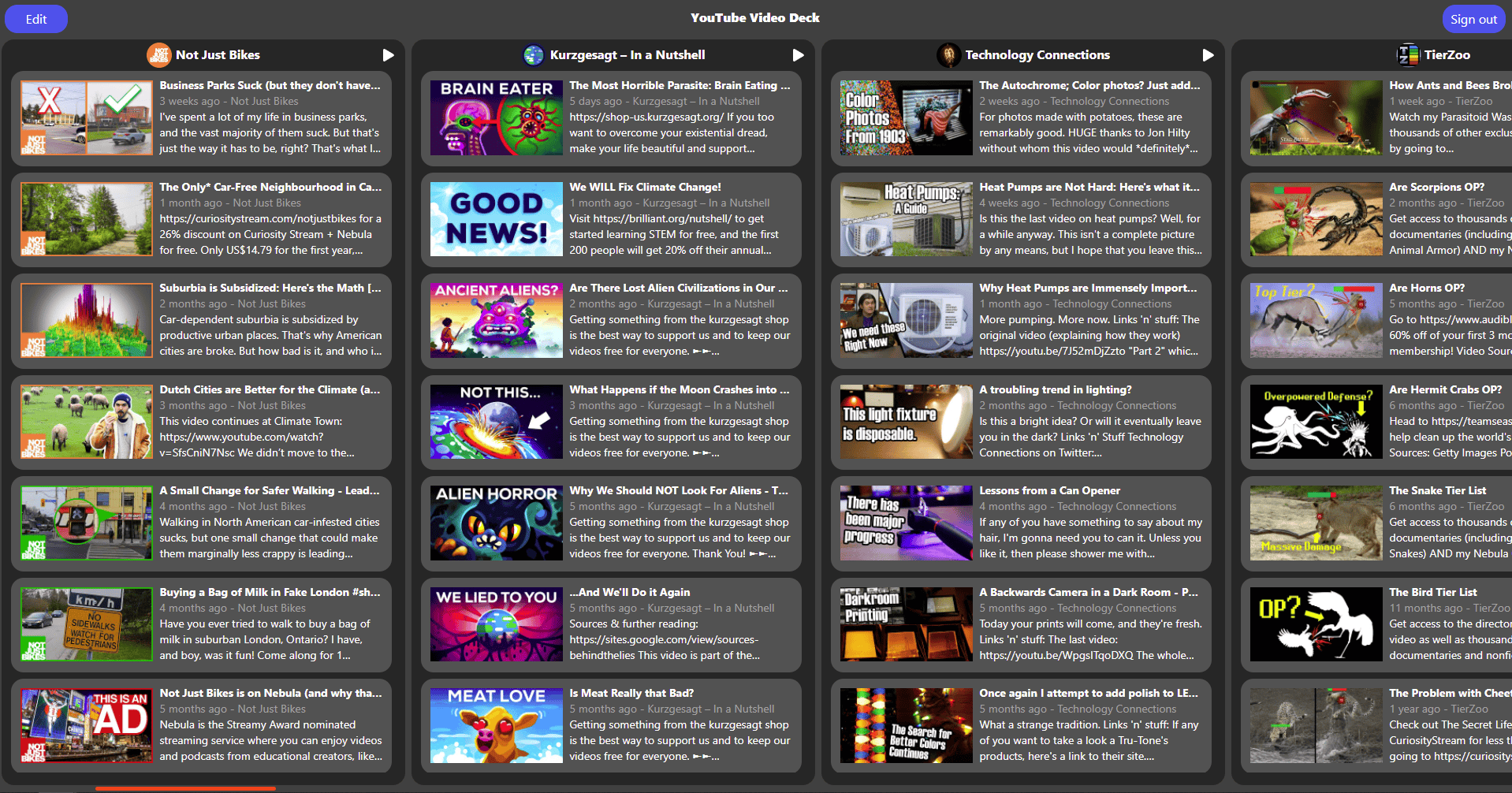Image resolution: width=1512 pixels, height=793 pixels.
Task: Click '11 months ago - TierZoo' text
Action: [1449, 608]
